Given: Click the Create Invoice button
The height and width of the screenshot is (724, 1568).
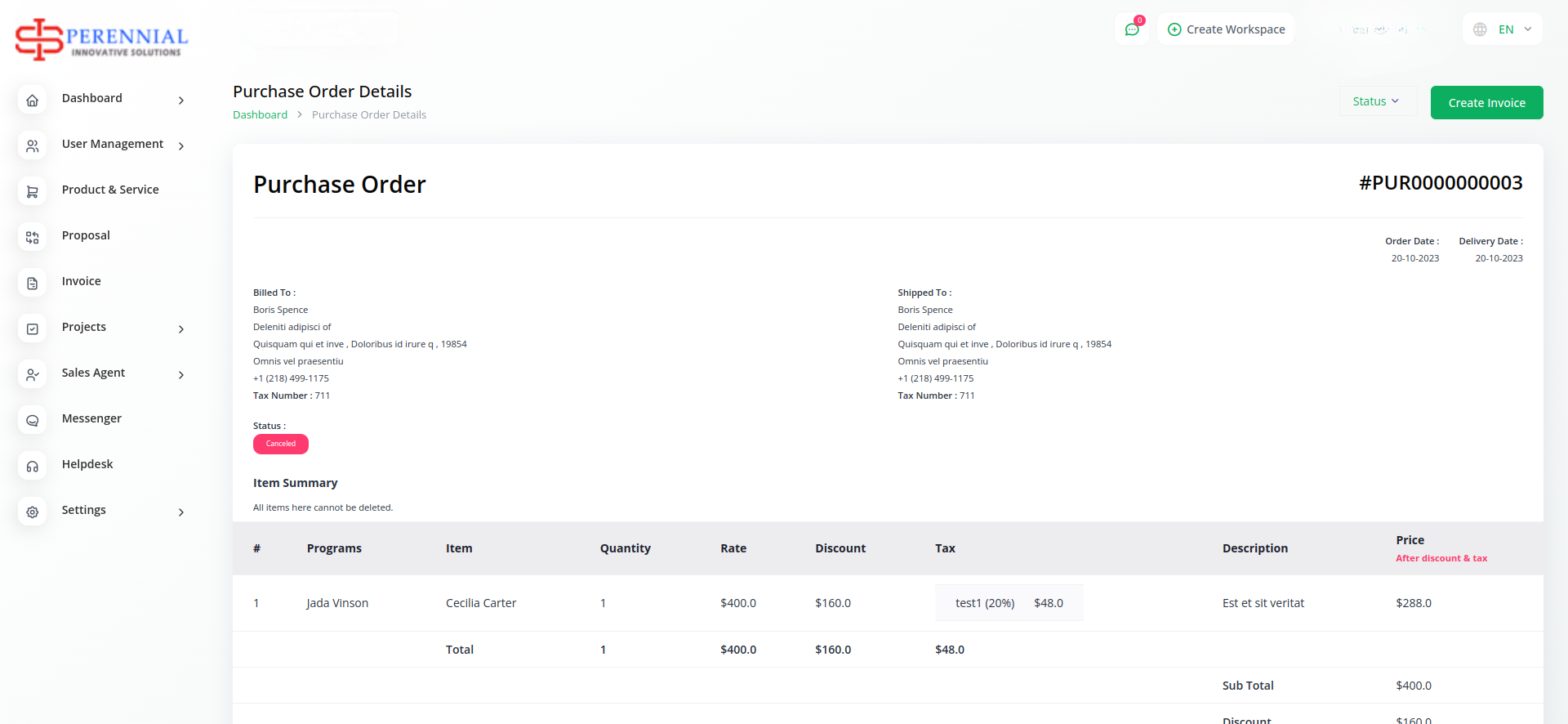Looking at the screenshot, I should pos(1486,103).
